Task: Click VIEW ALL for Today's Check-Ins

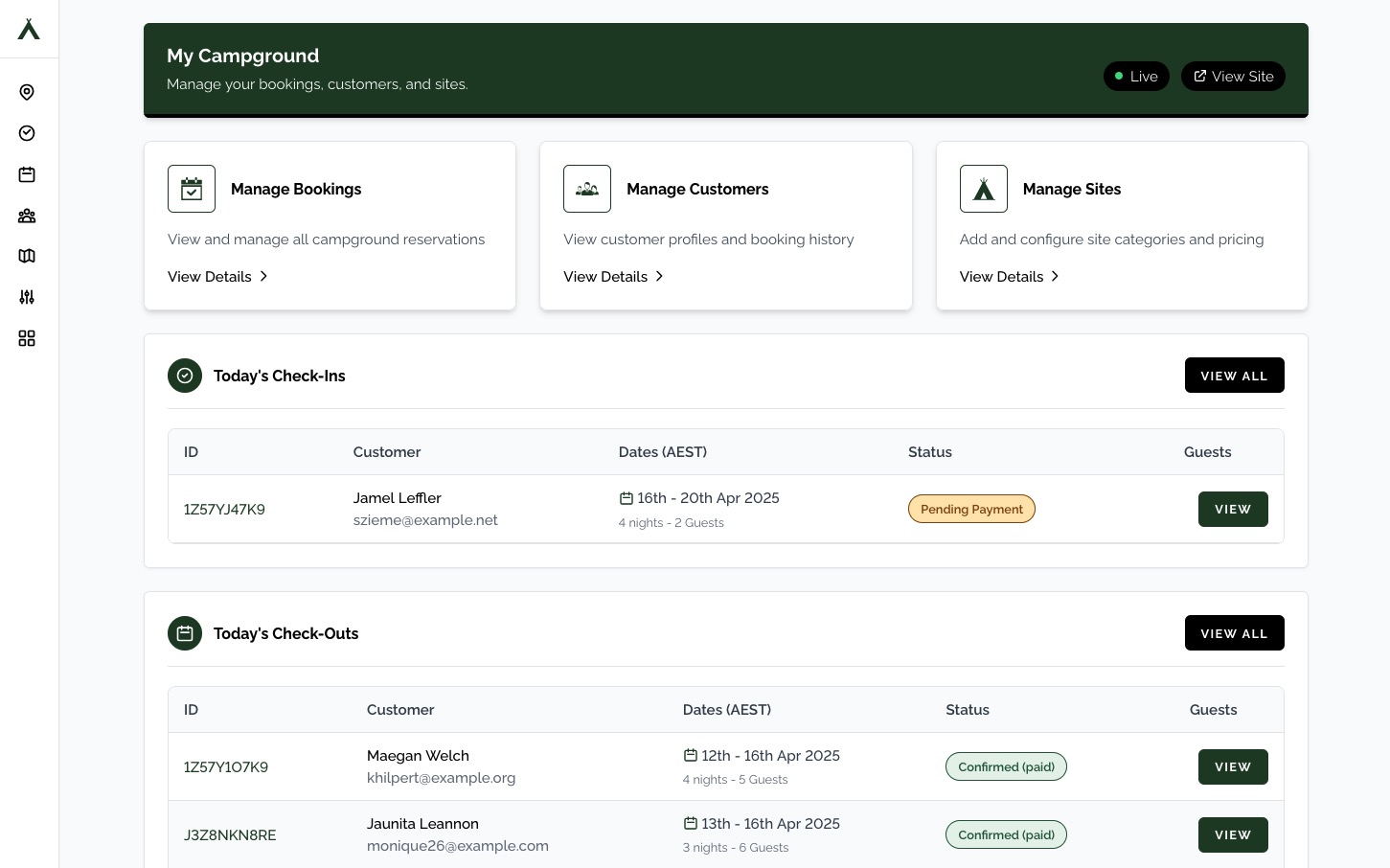Action: 1234,376
